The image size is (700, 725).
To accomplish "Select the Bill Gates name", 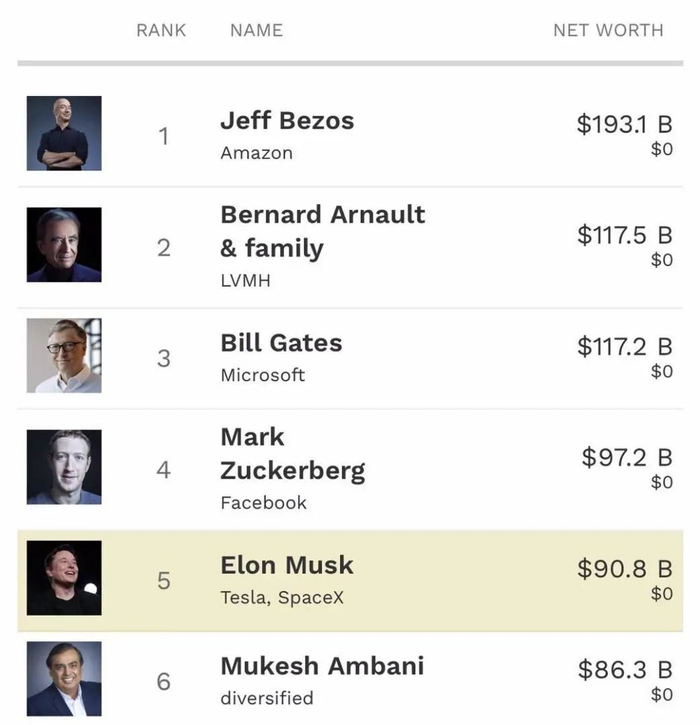I will [281, 343].
